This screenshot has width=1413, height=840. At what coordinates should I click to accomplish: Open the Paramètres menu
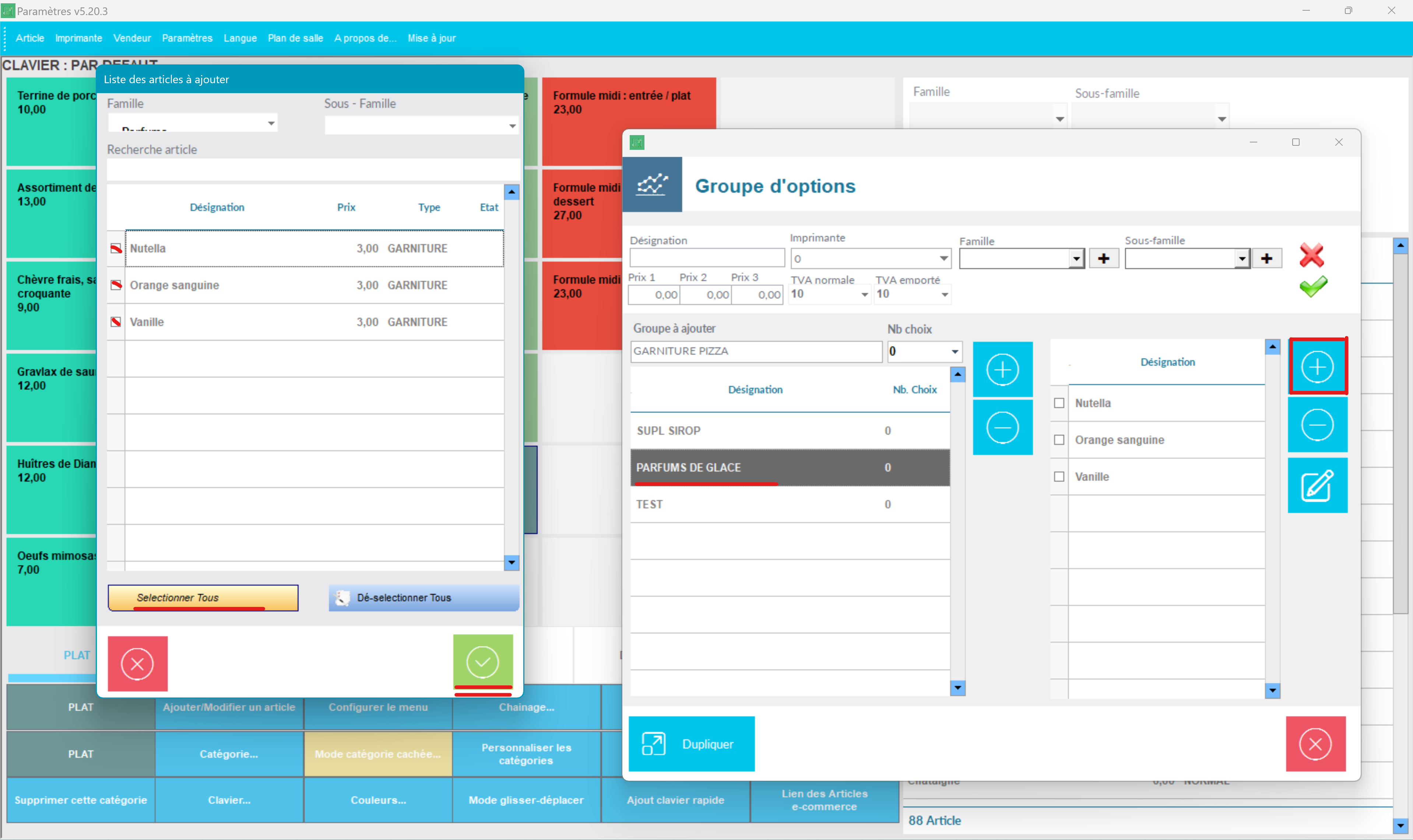point(187,38)
